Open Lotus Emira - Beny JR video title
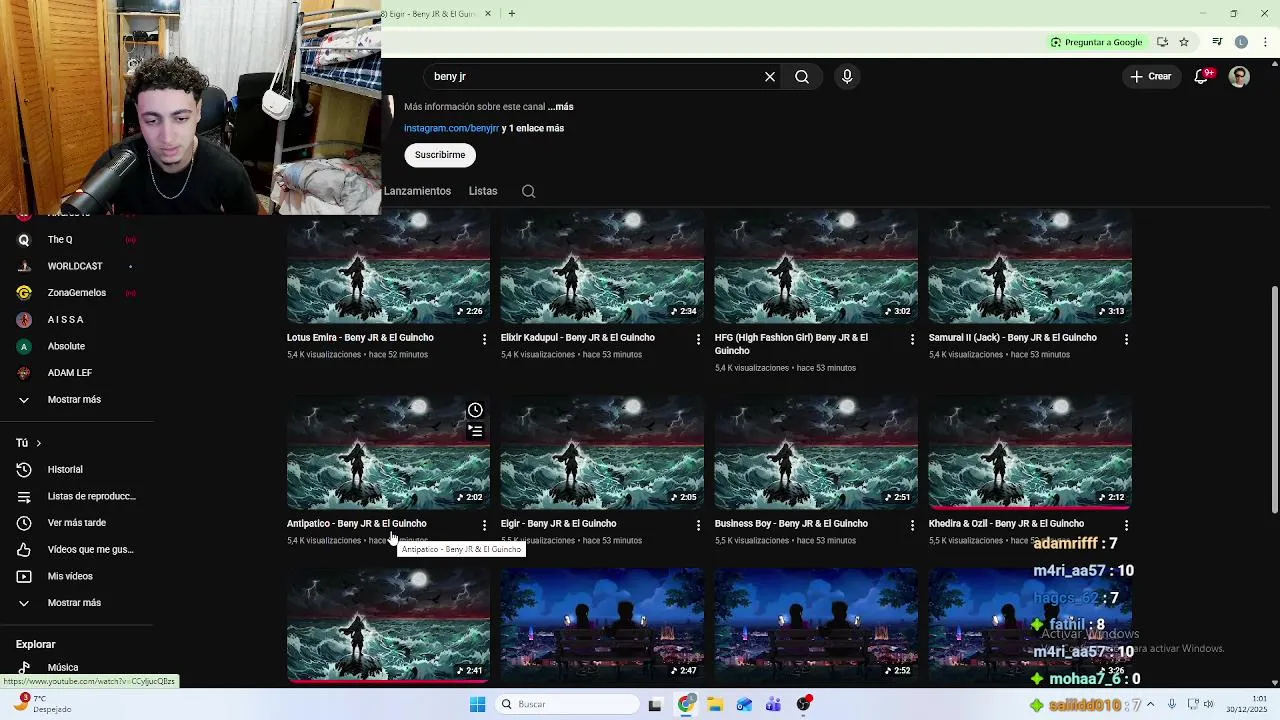 [360, 338]
